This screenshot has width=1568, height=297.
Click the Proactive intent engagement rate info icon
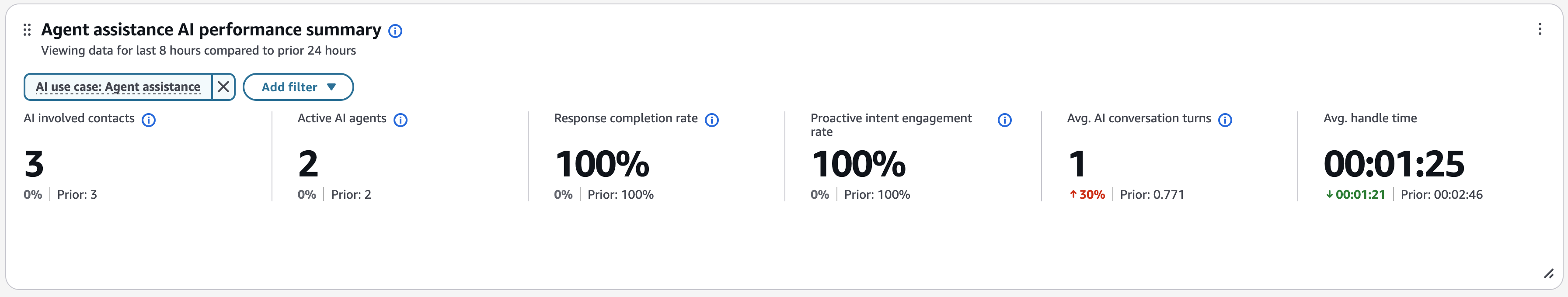coord(1005,120)
